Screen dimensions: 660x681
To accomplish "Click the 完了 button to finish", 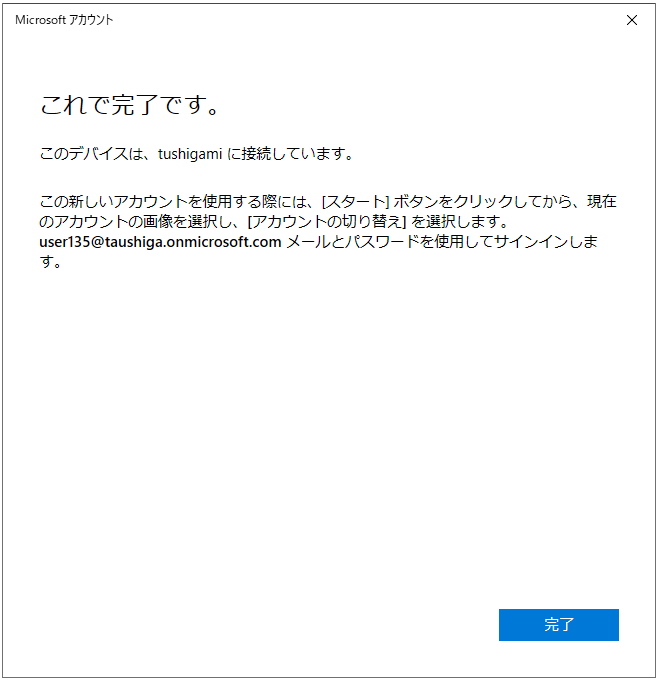I will click(558, 625).
